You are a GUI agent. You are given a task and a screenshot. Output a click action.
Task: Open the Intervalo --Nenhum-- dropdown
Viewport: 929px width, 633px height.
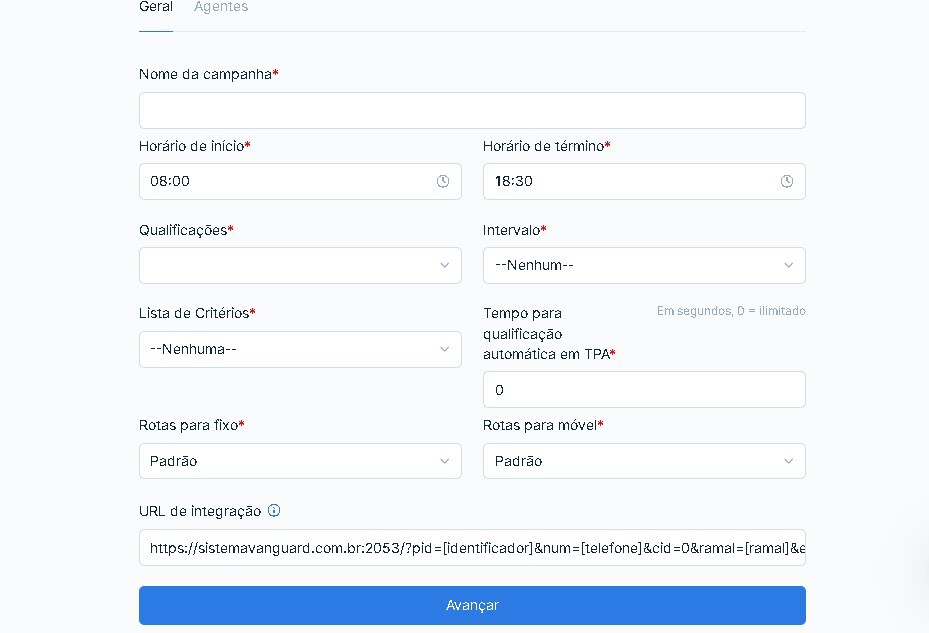click(644, 266)
